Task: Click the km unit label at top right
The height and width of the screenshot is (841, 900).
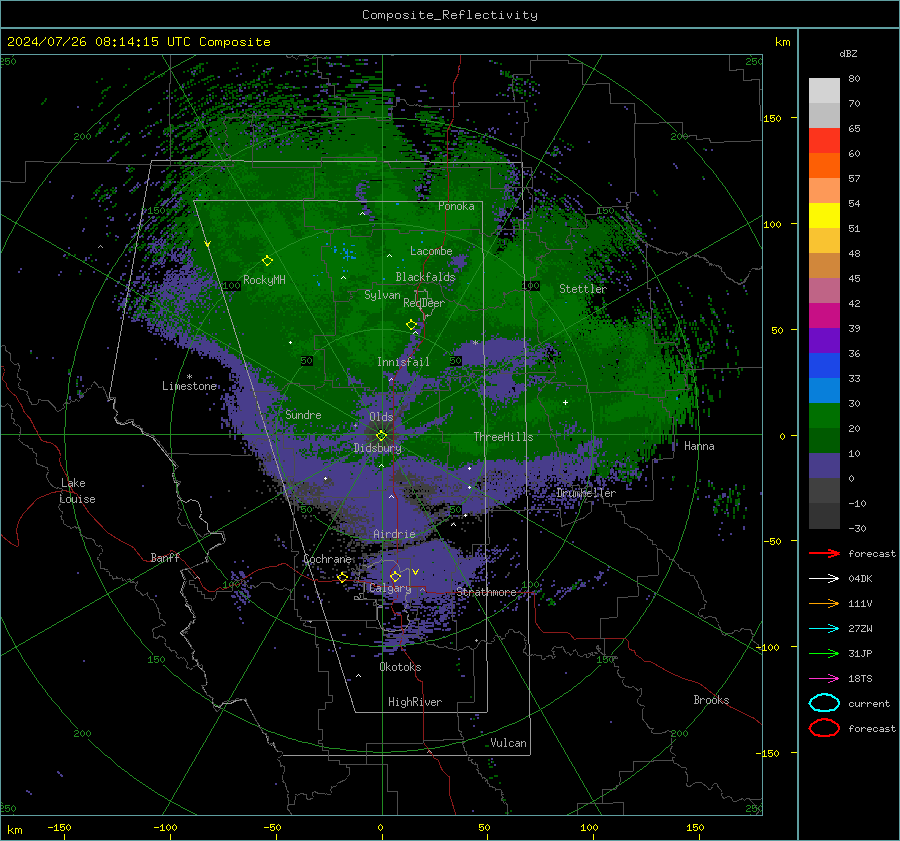Action: pos(782,42)
